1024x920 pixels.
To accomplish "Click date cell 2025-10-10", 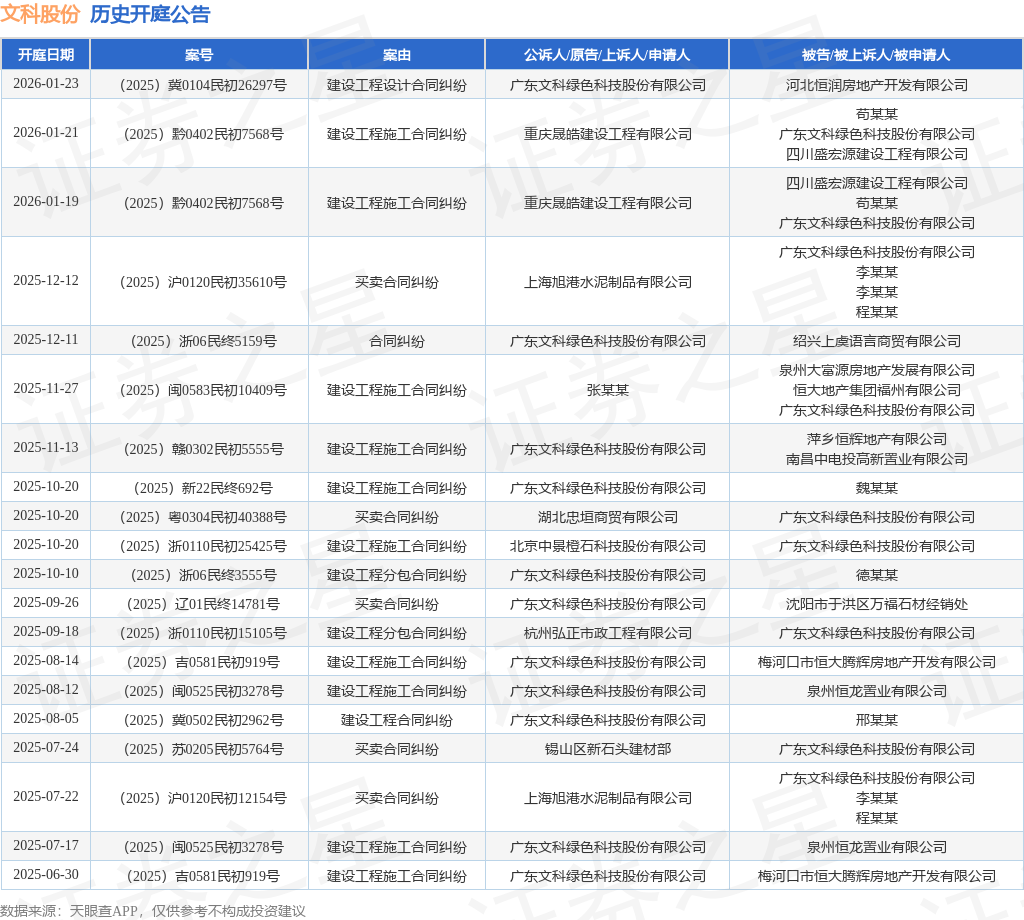I will [46, 573].
